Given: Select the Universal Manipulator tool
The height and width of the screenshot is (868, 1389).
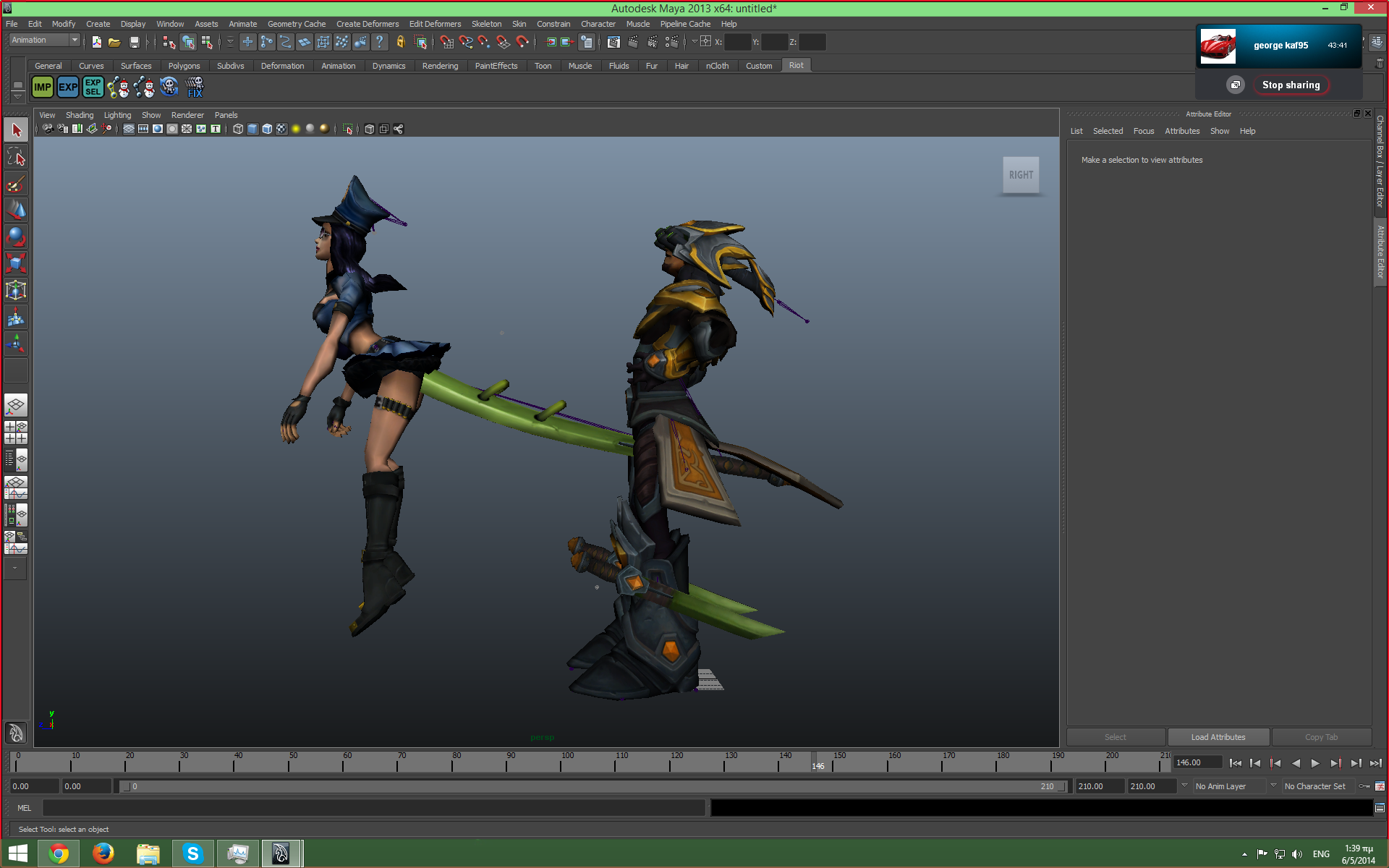Looking at the screenshot, I should pyautogui.click(x=16, y=290).
